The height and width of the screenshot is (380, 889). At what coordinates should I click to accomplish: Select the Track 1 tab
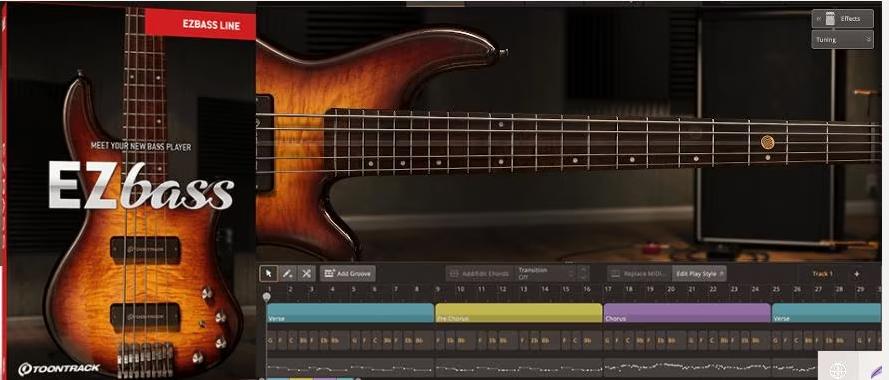(822, 273)
